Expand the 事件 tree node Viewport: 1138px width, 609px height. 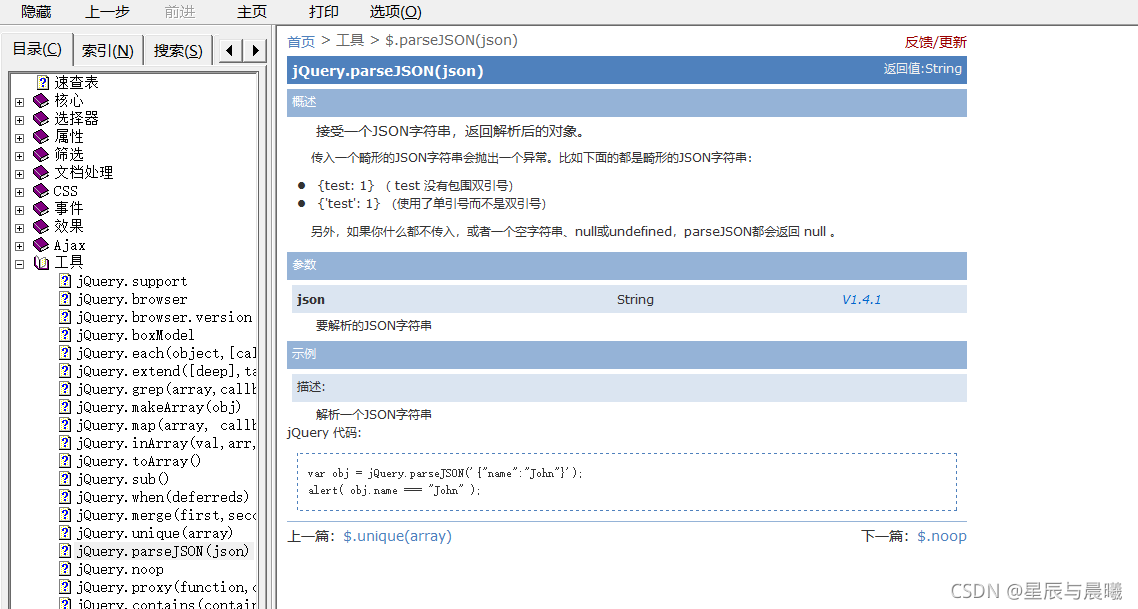click(20, 210)
